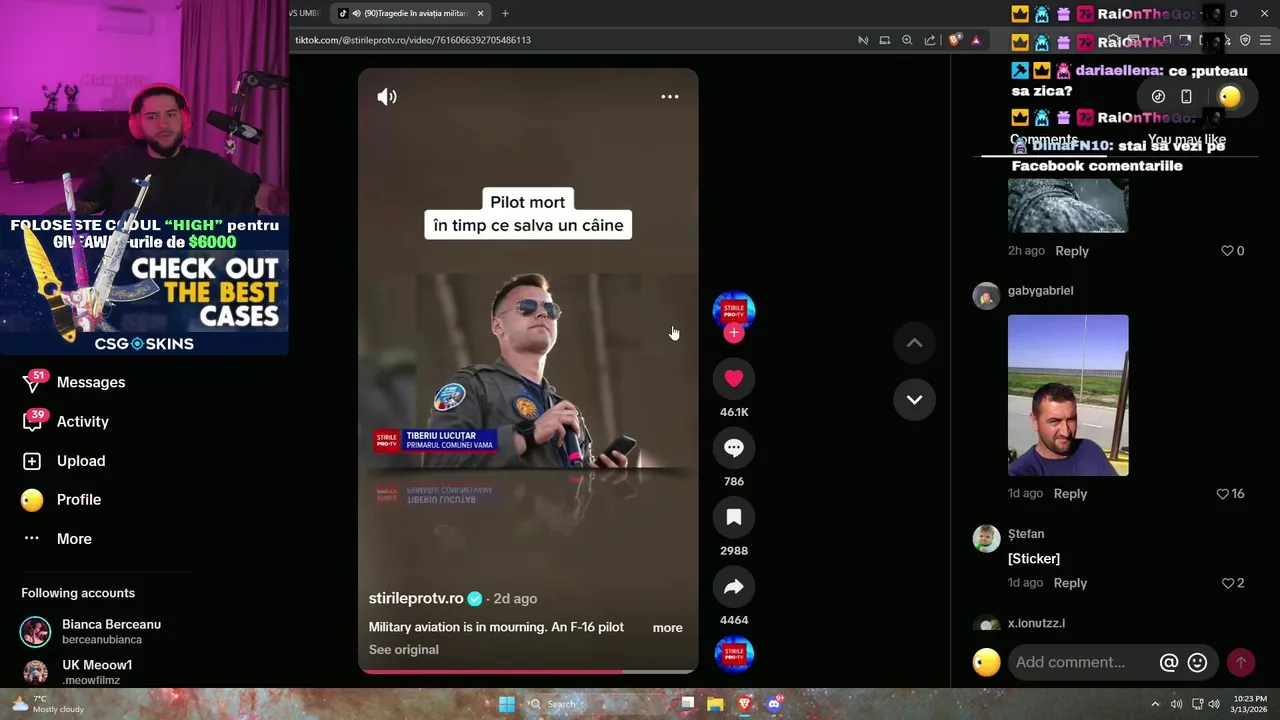Click 'See original' under the caption

click(404, 650)
